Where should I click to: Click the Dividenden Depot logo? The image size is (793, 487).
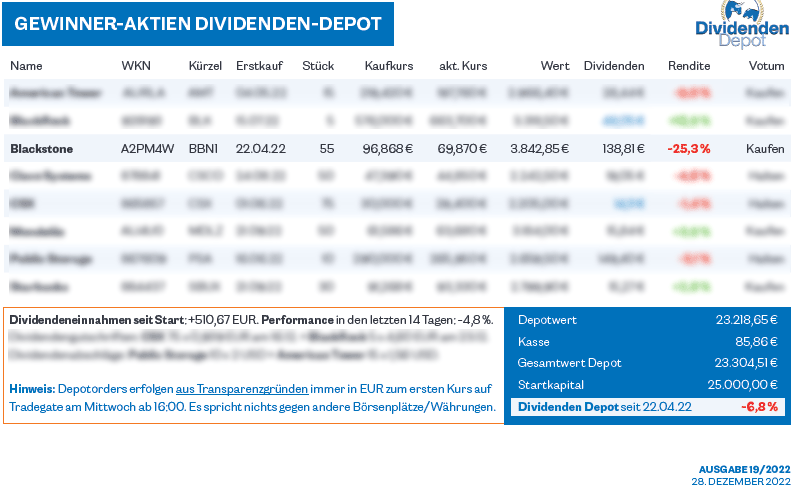click(742, 24)
